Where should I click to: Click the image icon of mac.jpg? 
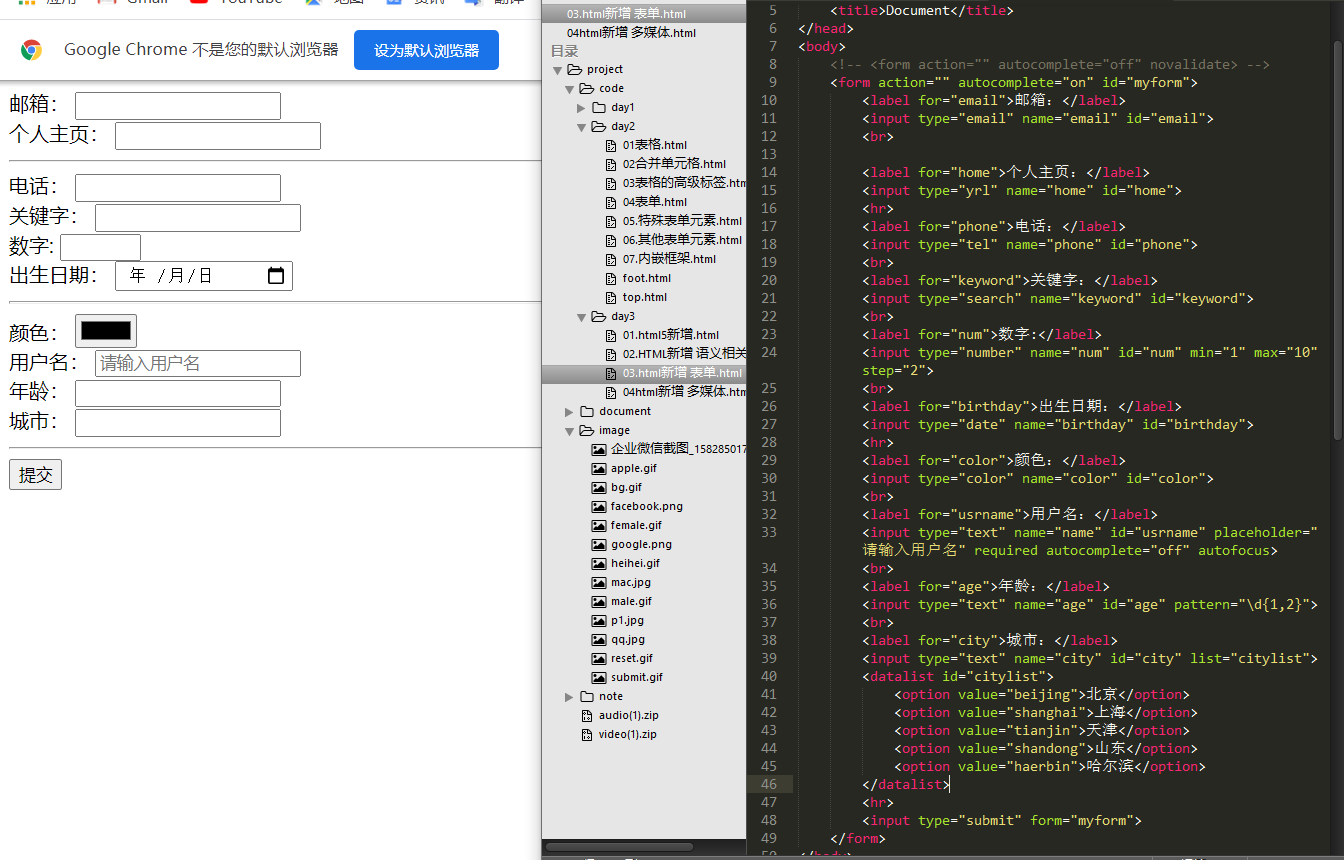pyautogui.click(x=599, y=583)
